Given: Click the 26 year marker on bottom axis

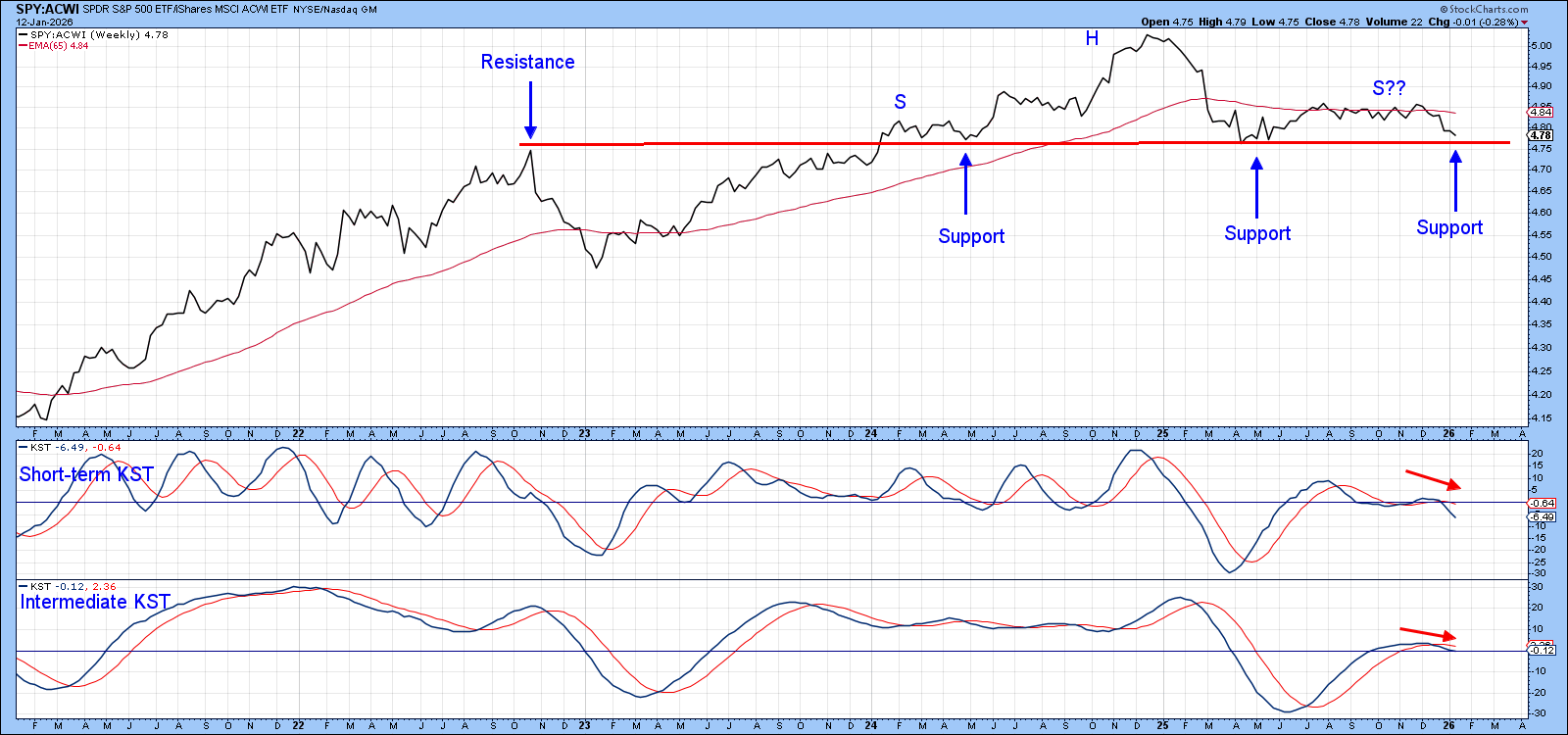Looking at the screenshot, I should [x=1449, y=726].
